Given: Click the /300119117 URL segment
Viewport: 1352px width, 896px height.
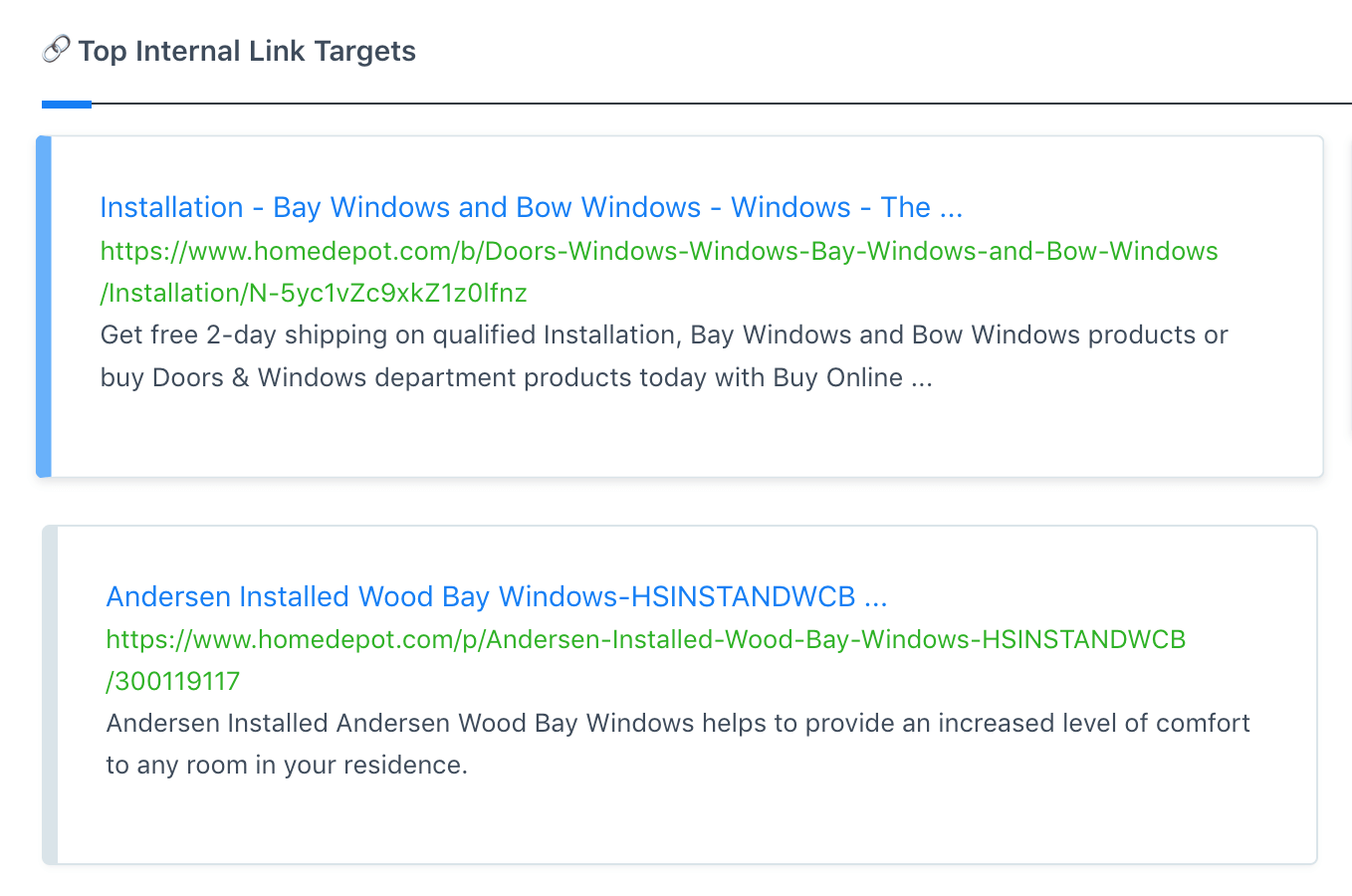Looking at the screenshot, I should pos(173,682).
